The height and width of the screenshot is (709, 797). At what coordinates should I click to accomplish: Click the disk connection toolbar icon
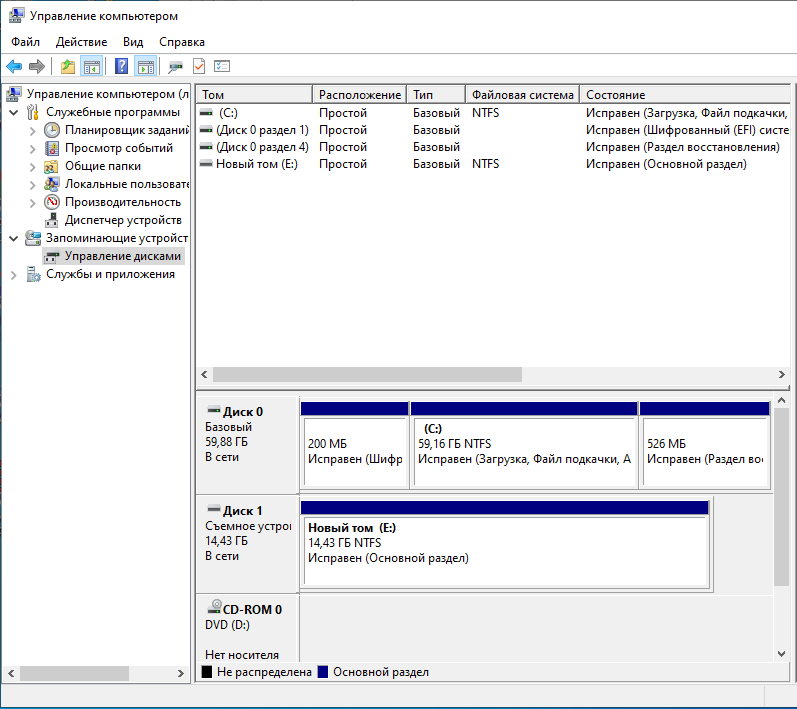pyautogui.click(x=176, y=67)
